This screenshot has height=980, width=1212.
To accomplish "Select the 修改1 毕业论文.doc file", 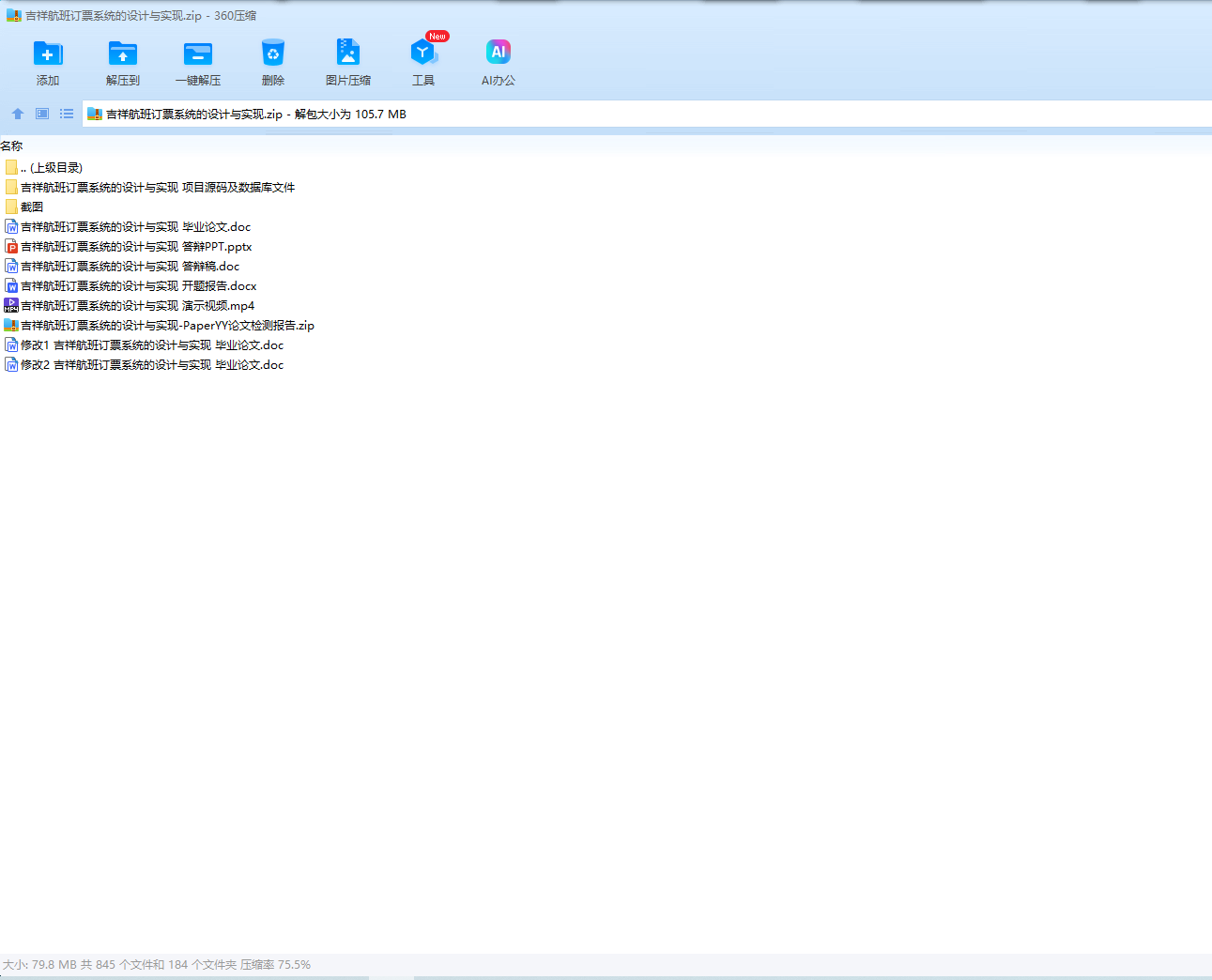I will (x=144, y=345).
